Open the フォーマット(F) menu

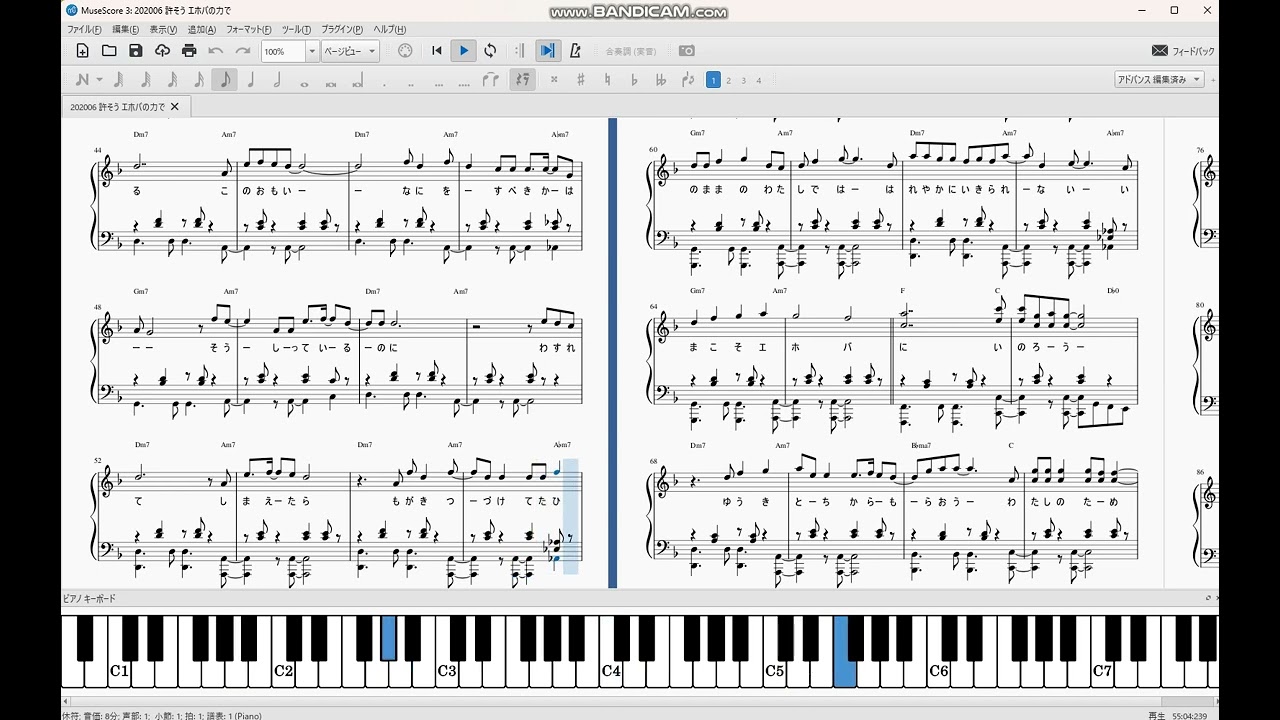(x=249, y=30)
